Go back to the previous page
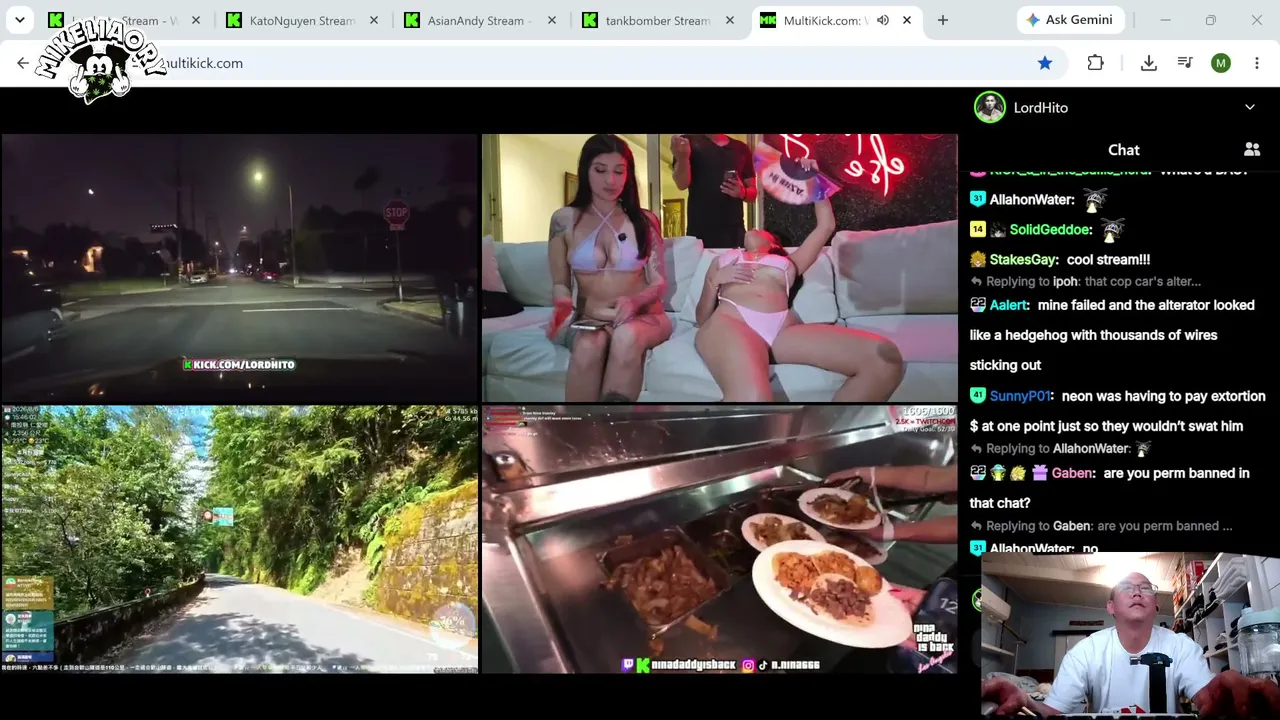 coord(23,63)
